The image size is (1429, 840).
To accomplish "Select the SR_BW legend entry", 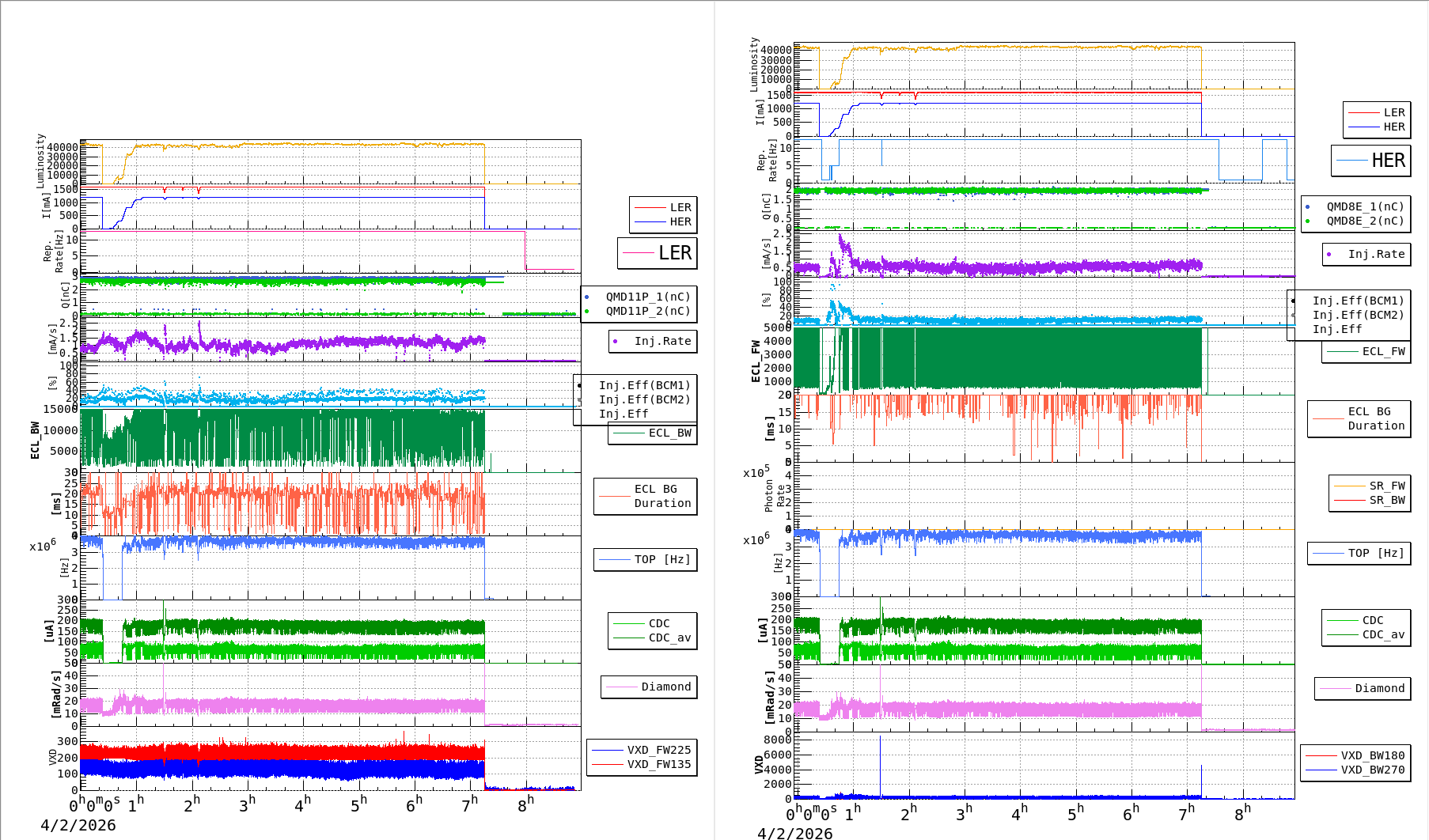I will [1386, 500].
